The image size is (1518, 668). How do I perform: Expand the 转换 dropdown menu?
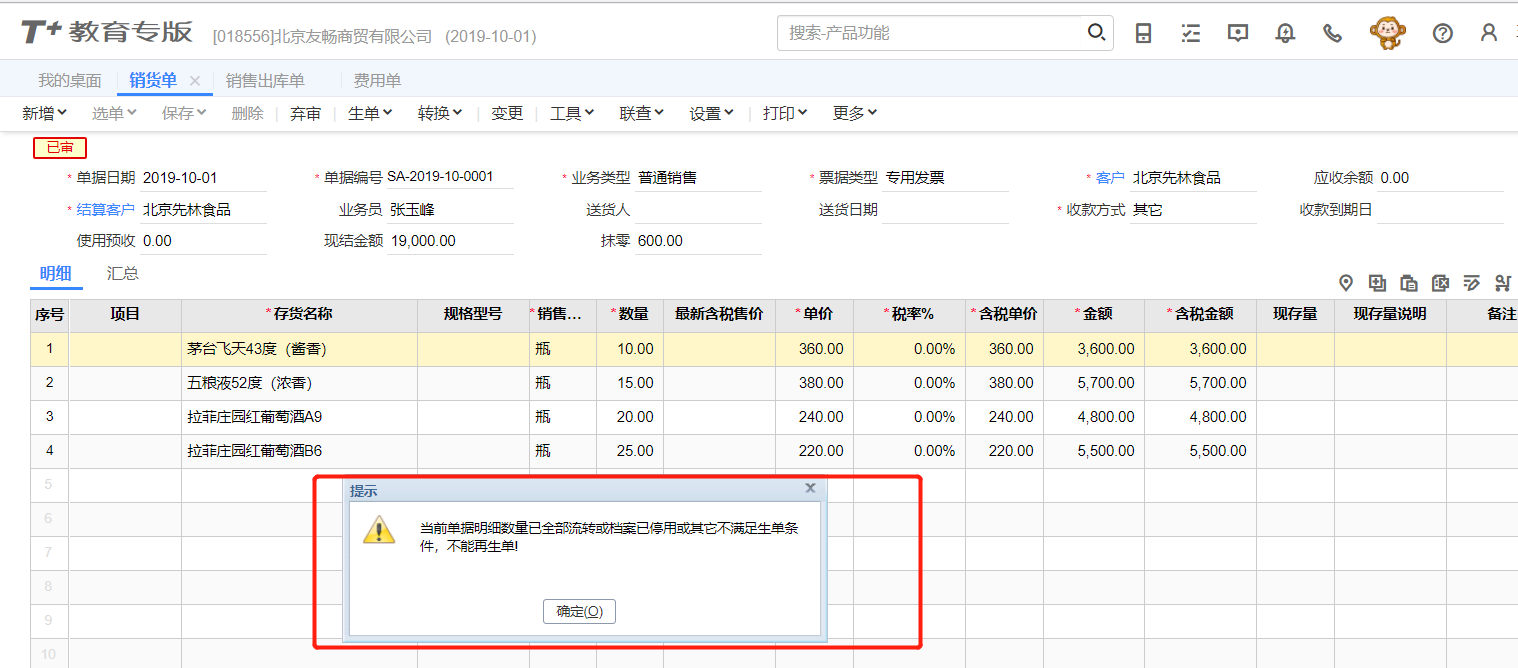tap(440, 114)
